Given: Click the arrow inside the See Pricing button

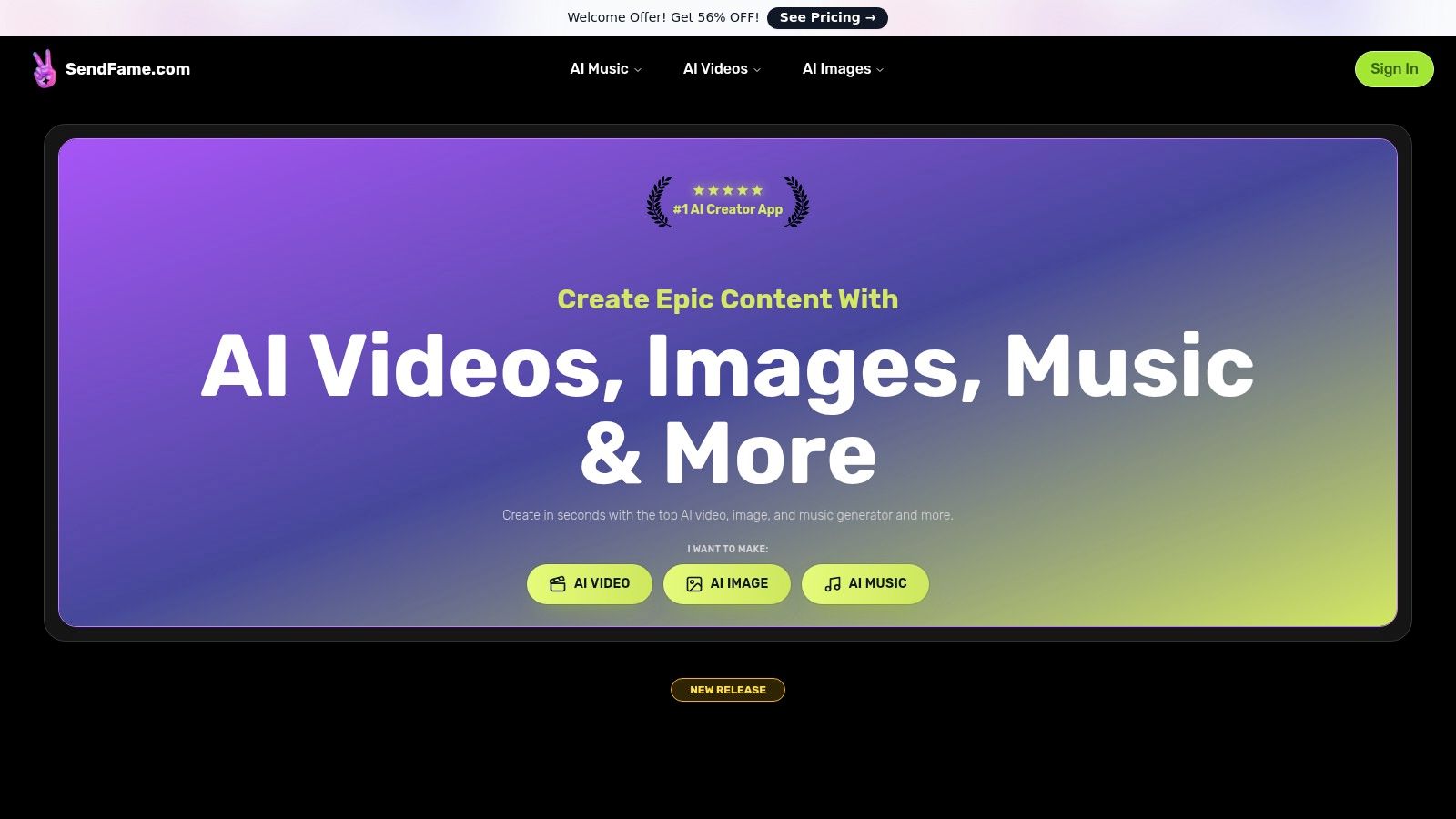Looking at the screenshot, I should pos(872,17).
